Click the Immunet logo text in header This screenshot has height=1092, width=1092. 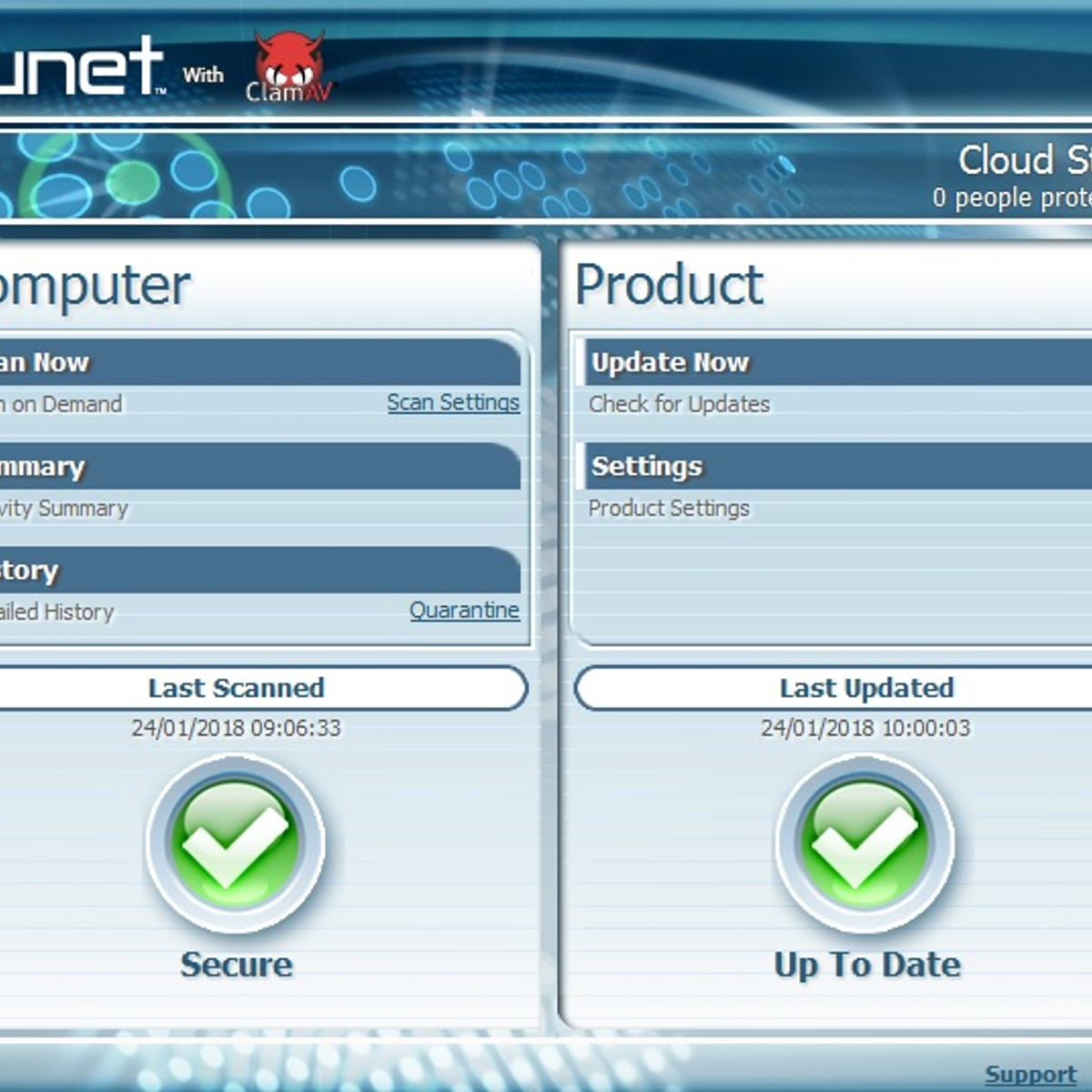click(x=80, y=66)
